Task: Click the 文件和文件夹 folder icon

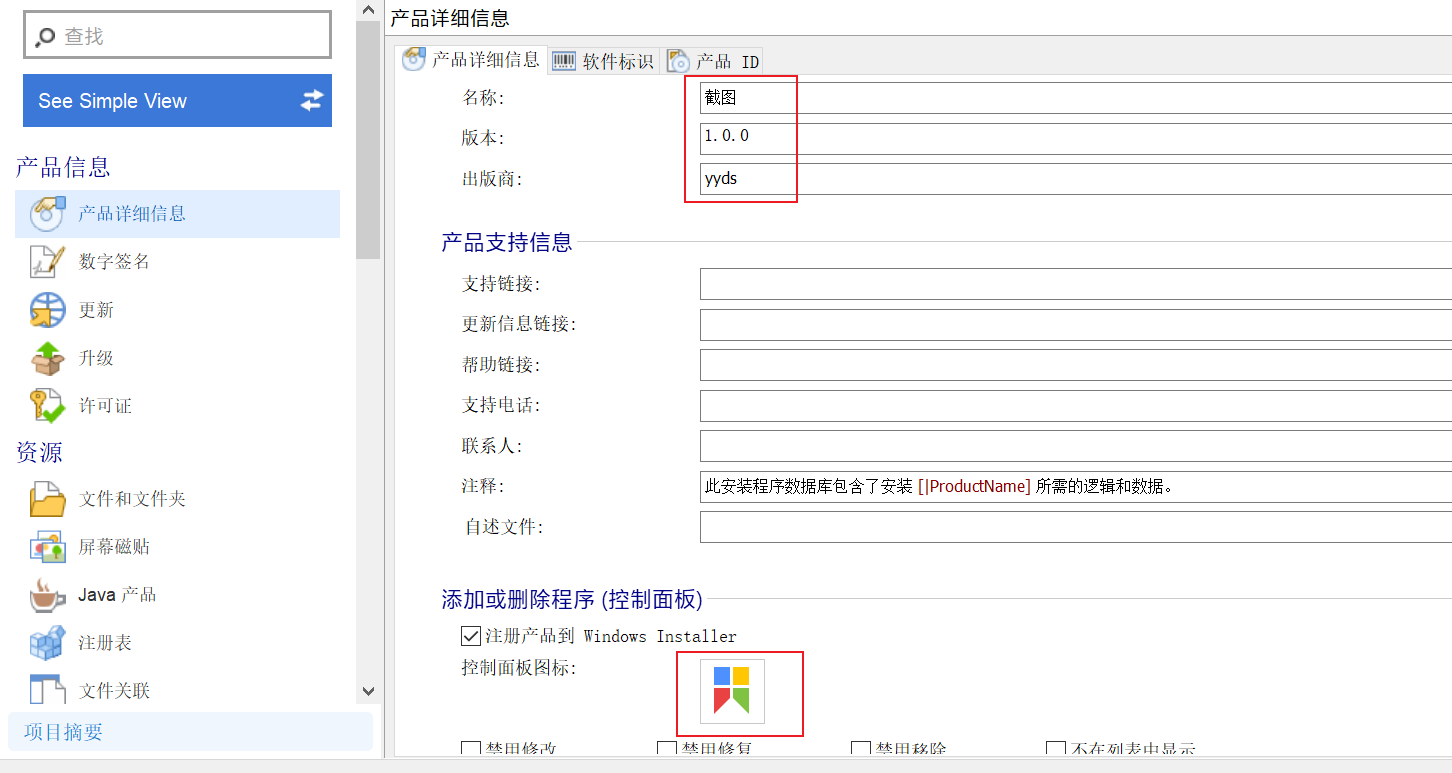Action: (47, 499)
